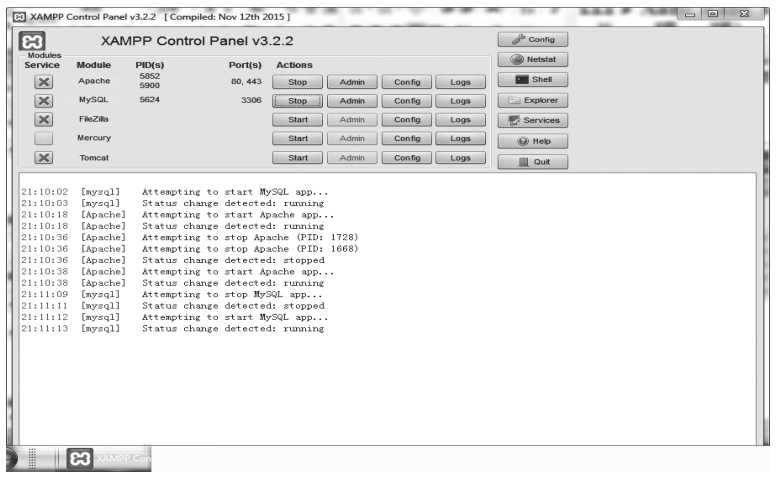Maximize the XAMPP window
The image size is (780, 480).
coord(713,14)
